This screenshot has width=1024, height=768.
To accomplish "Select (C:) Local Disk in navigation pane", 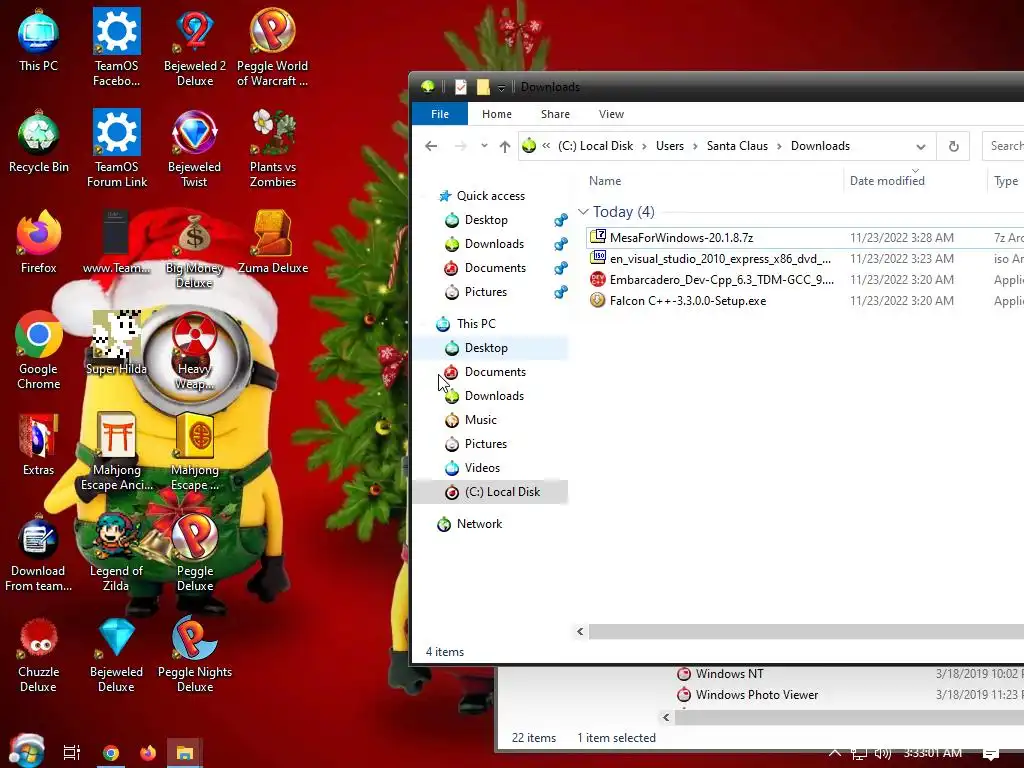I will click(x=490, y=492).
